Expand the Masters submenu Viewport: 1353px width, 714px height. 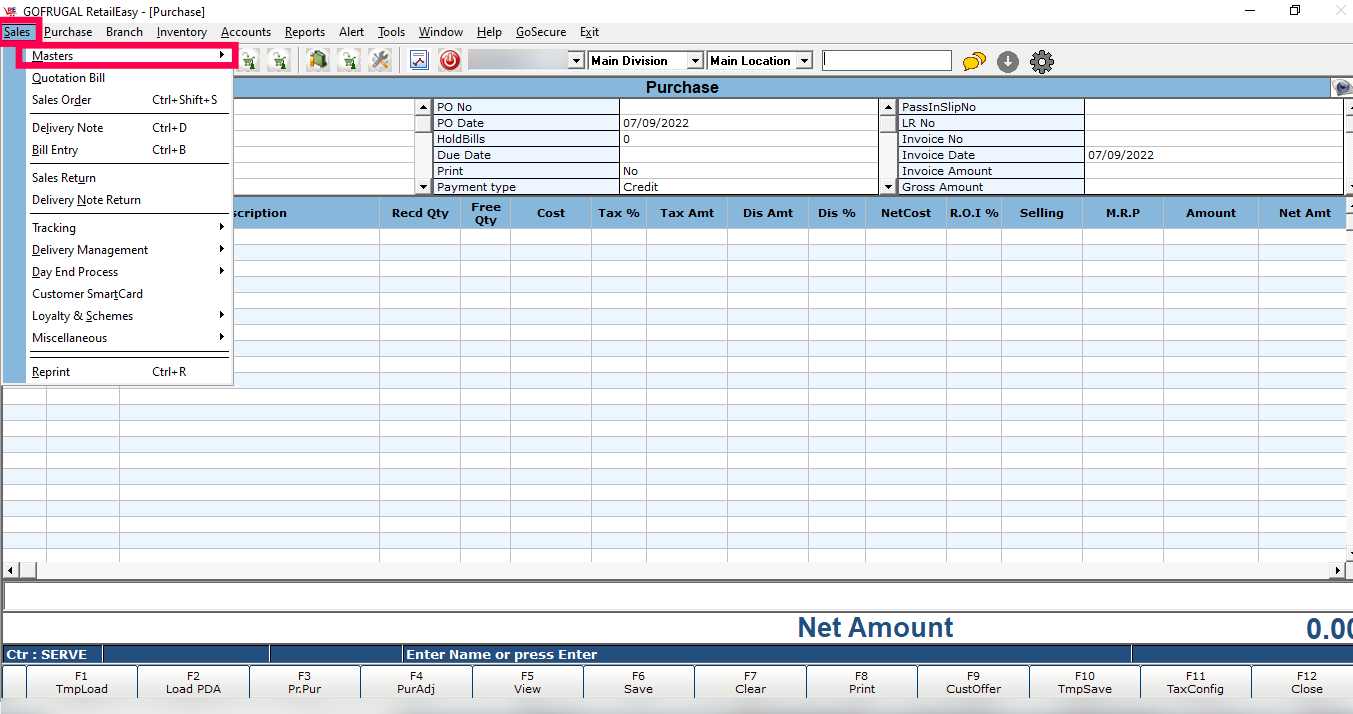128,56
